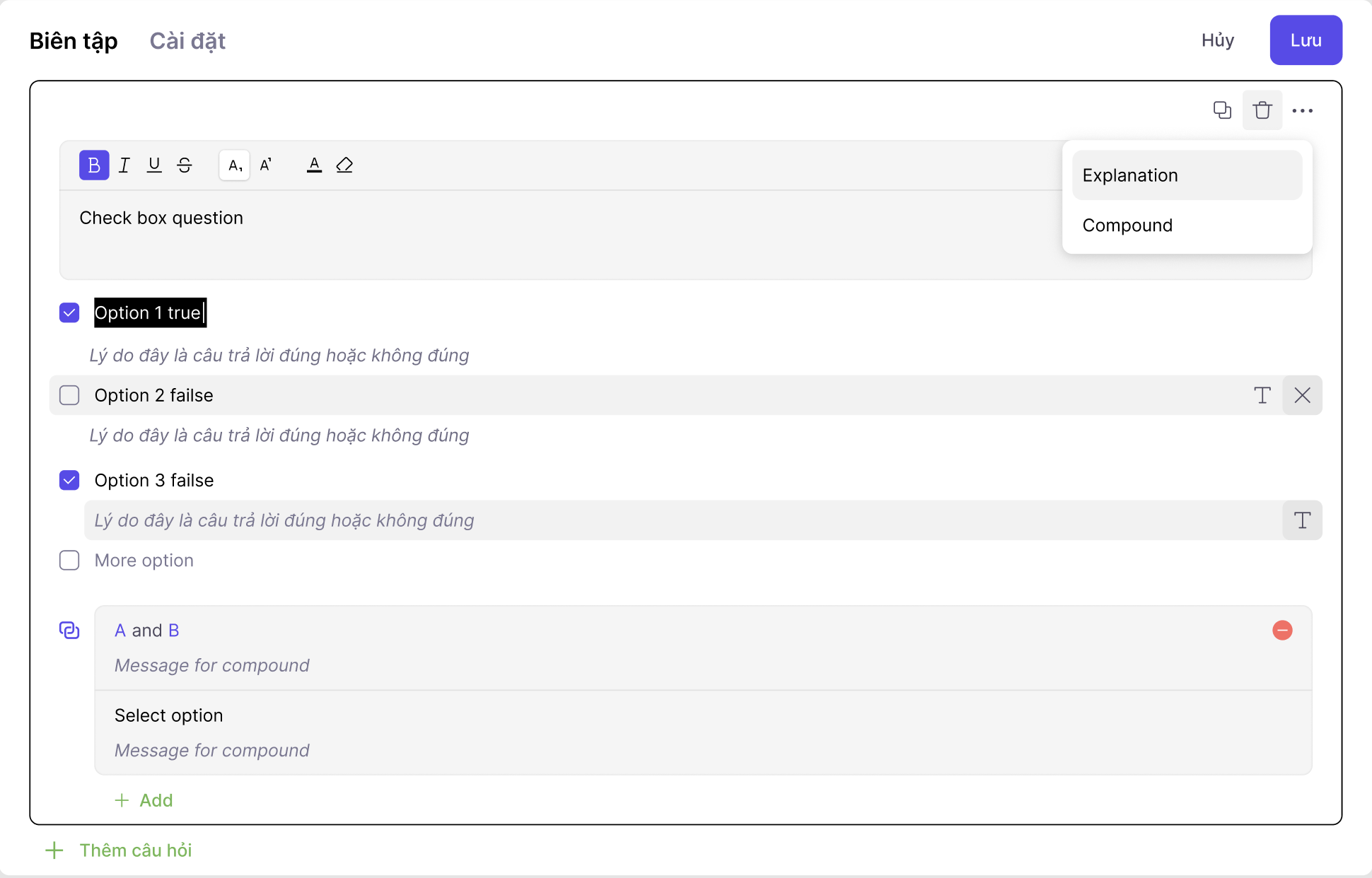Toggle subscript formatting
Viewport: 1372px width, 878px height.
pos(235,165)
